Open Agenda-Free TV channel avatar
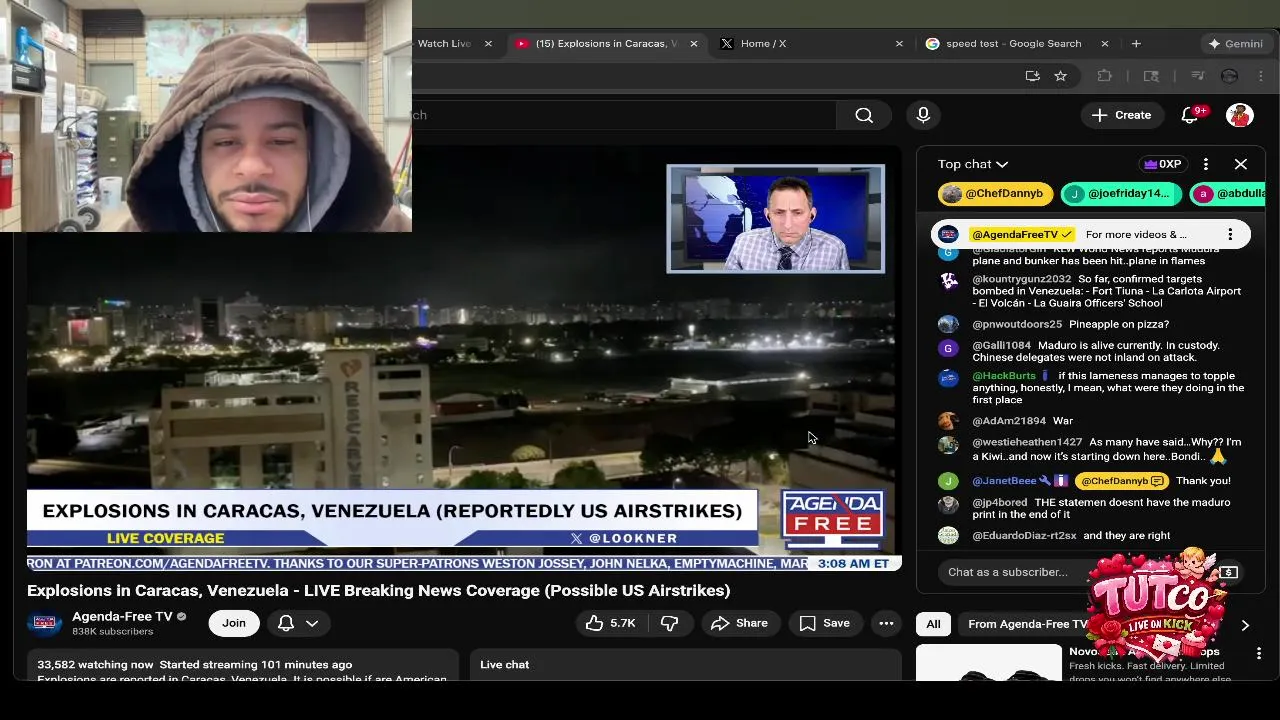The width and height of the screenshot is (1280, 720). pos(45,623)
